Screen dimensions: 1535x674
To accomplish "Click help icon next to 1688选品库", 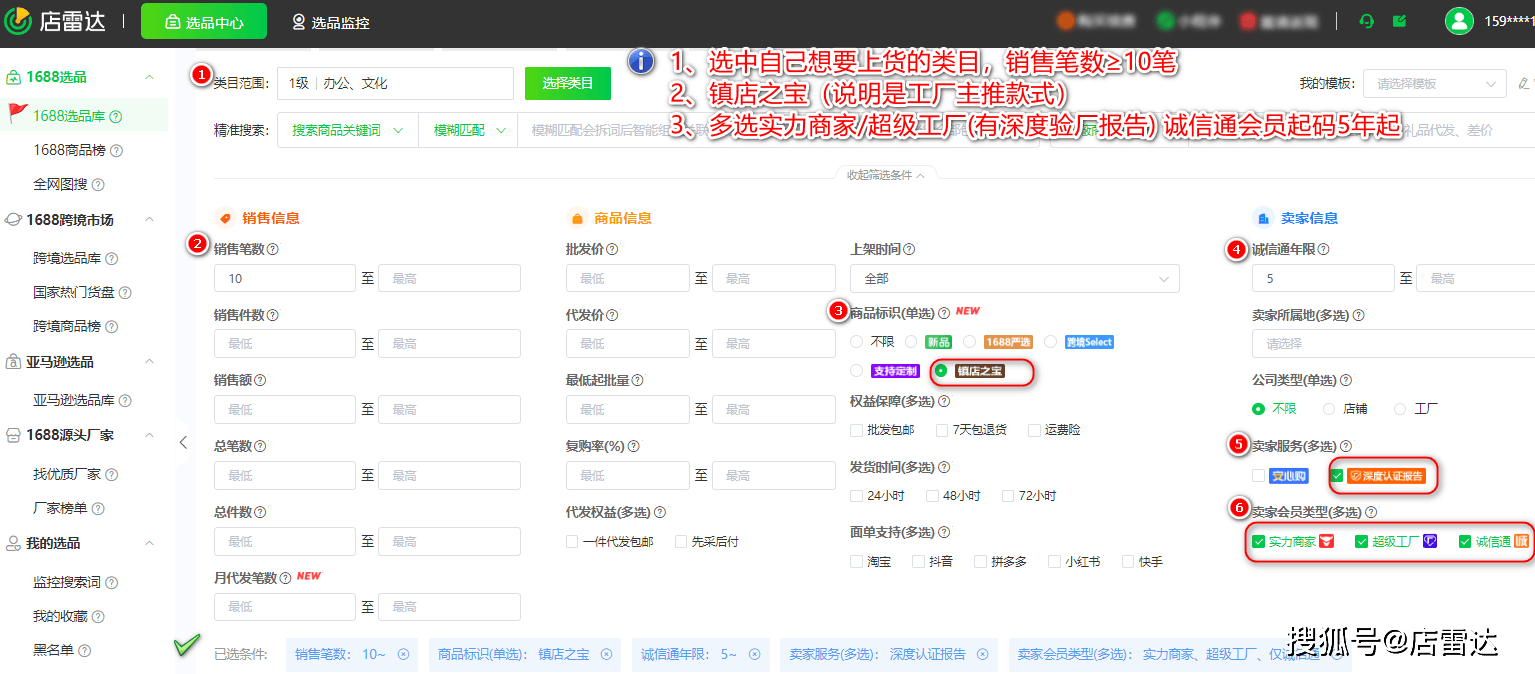I will pos(116,117).
